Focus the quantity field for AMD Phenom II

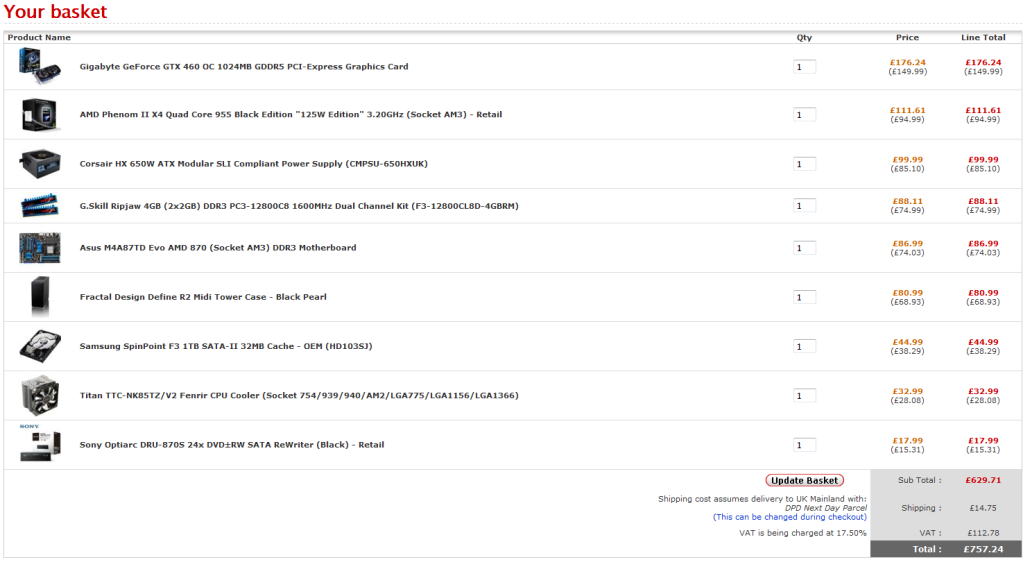(804, 115)
